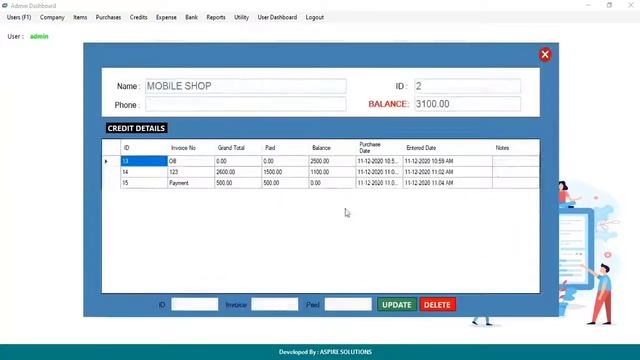640x360 pixels.
Task: Click the Developed By ASPIRE SOLUTIONS footer text
Action: [325, 352]
